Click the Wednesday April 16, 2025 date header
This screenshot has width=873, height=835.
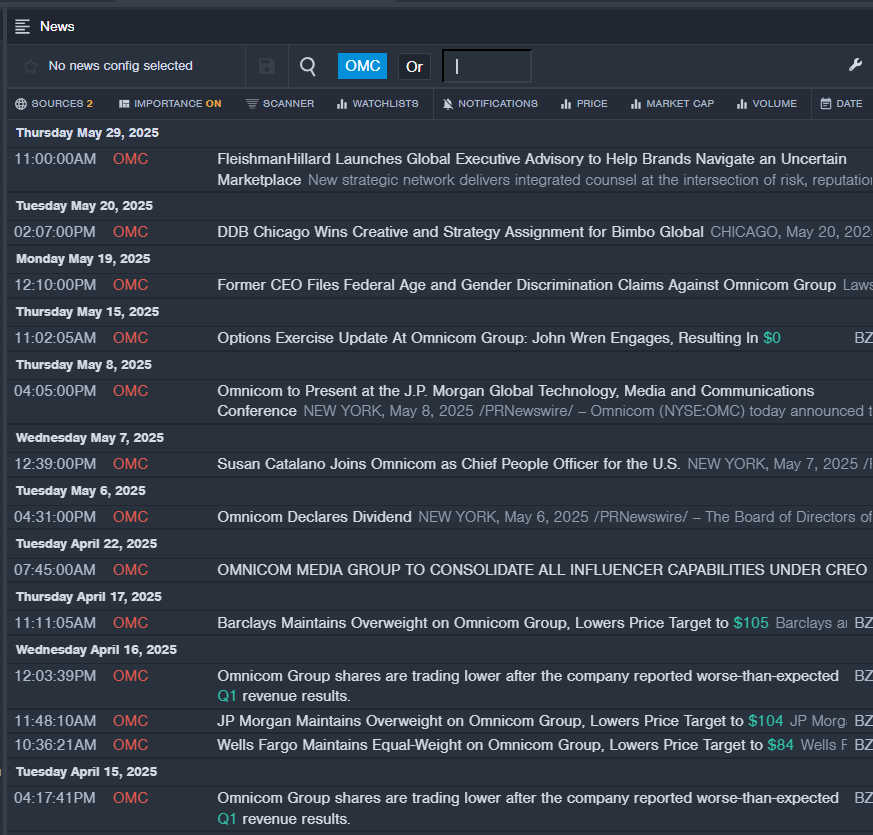(96, 650)
